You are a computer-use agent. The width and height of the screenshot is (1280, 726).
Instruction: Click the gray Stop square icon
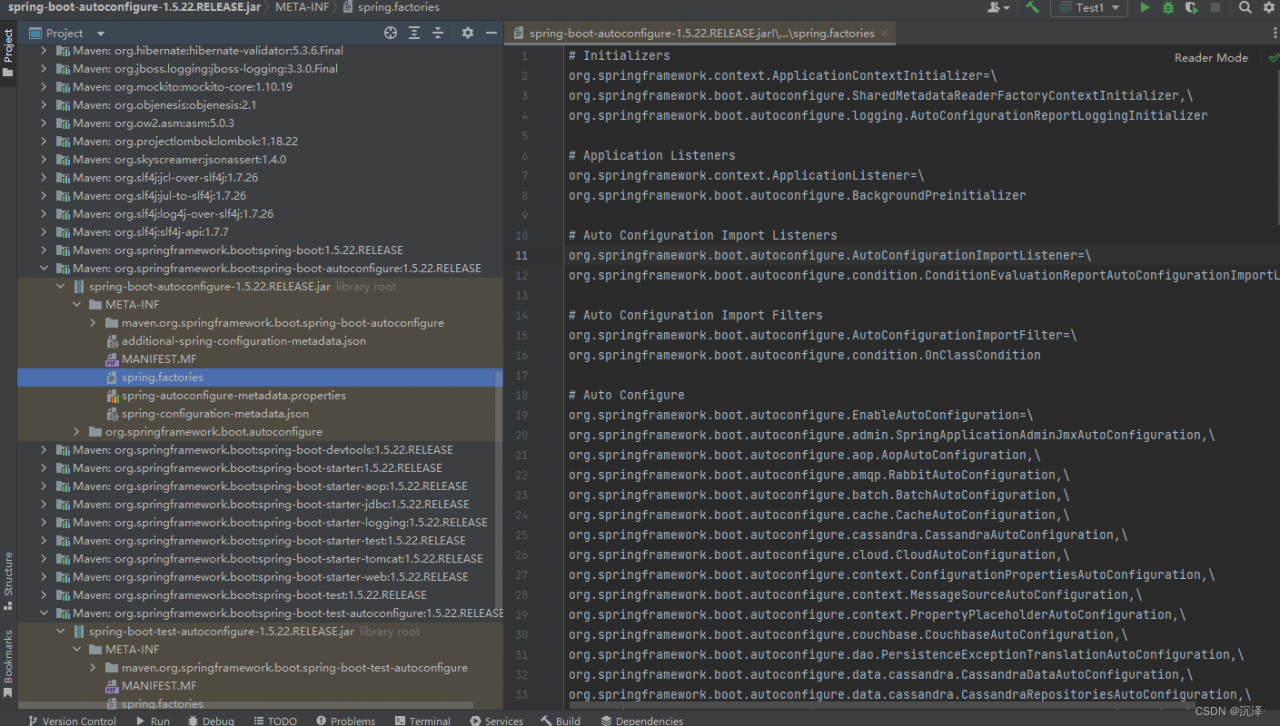[x=1215, y=7]
